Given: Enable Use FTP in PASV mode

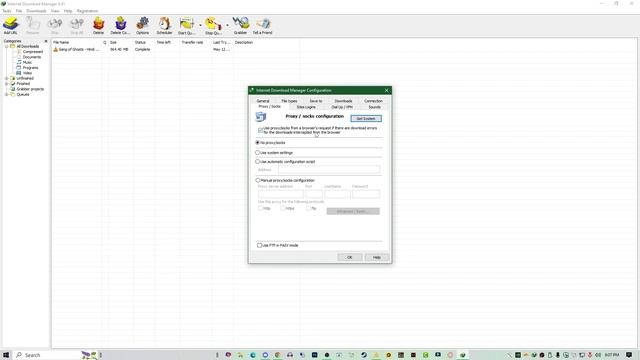Looking at the screenshot, I should point(260,245).
